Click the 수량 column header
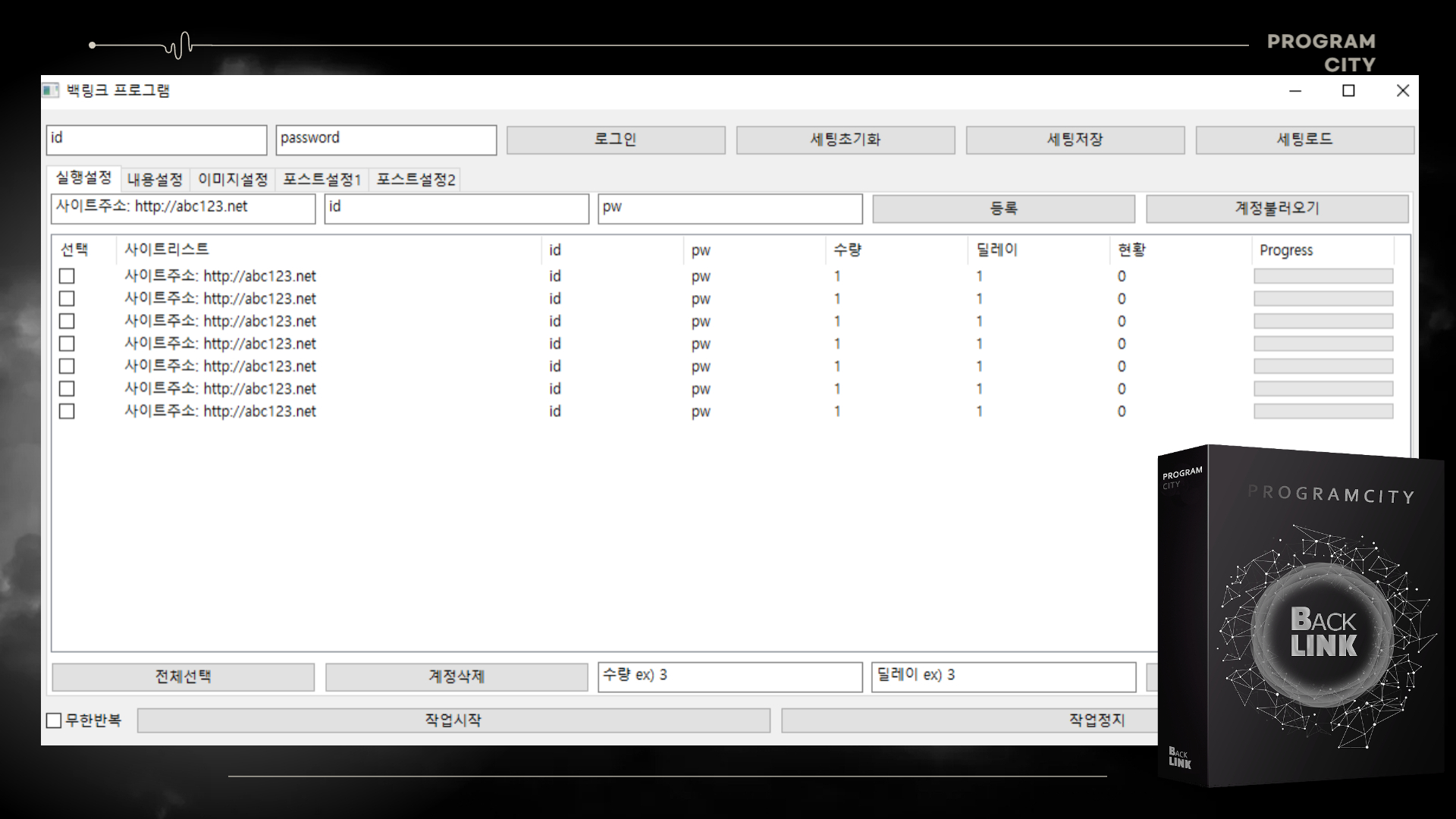 click(x=896, y=249)
